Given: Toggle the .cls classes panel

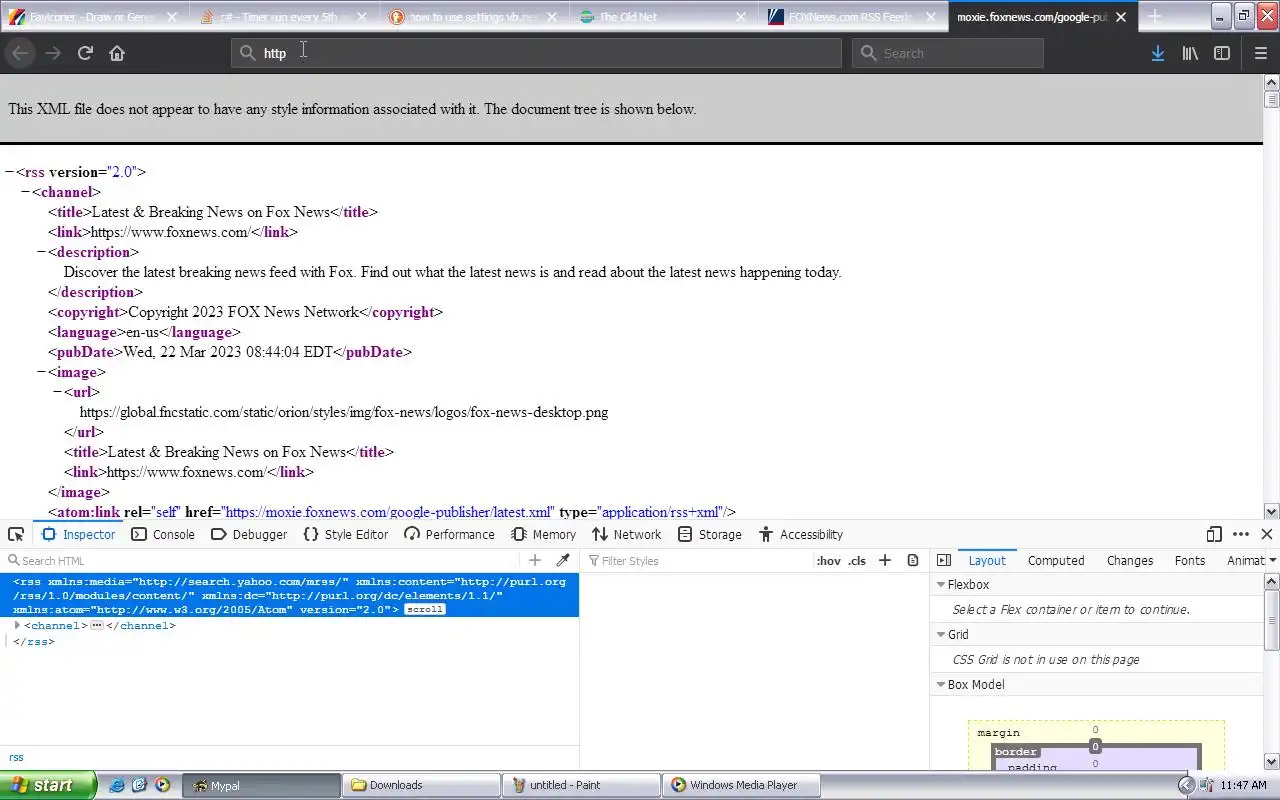Looking at the screenshot, I should coord(857,561).
